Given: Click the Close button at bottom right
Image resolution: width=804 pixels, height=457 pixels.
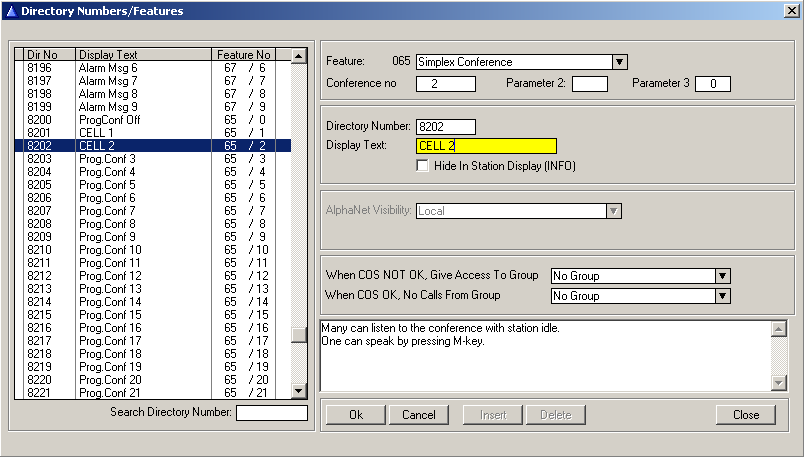Looking at the screenshot, I should click(x=745, y=415).
